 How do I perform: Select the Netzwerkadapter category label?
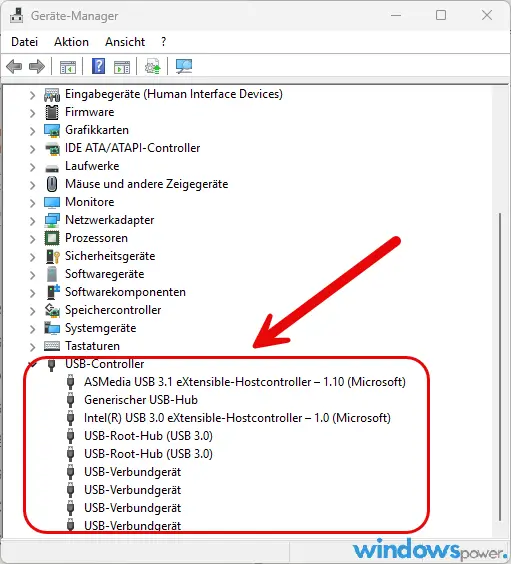109,220
